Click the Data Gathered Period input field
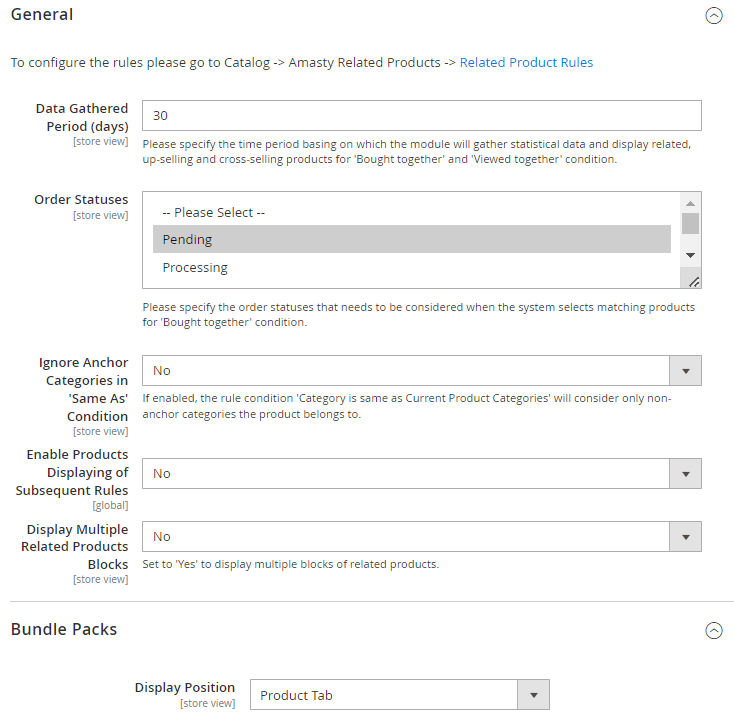 click(422, 115)
